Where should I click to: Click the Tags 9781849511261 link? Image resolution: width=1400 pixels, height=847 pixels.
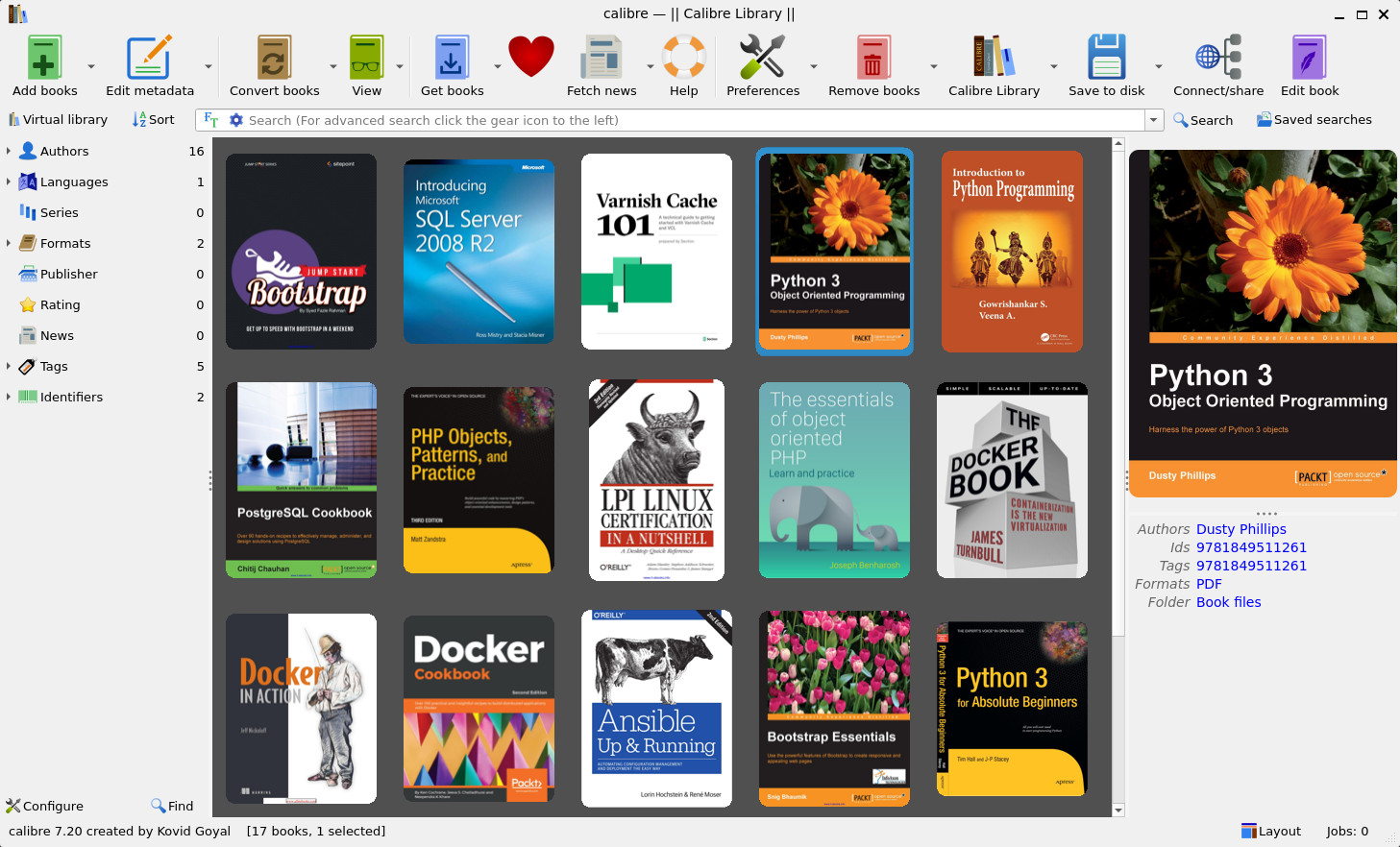1251,566
